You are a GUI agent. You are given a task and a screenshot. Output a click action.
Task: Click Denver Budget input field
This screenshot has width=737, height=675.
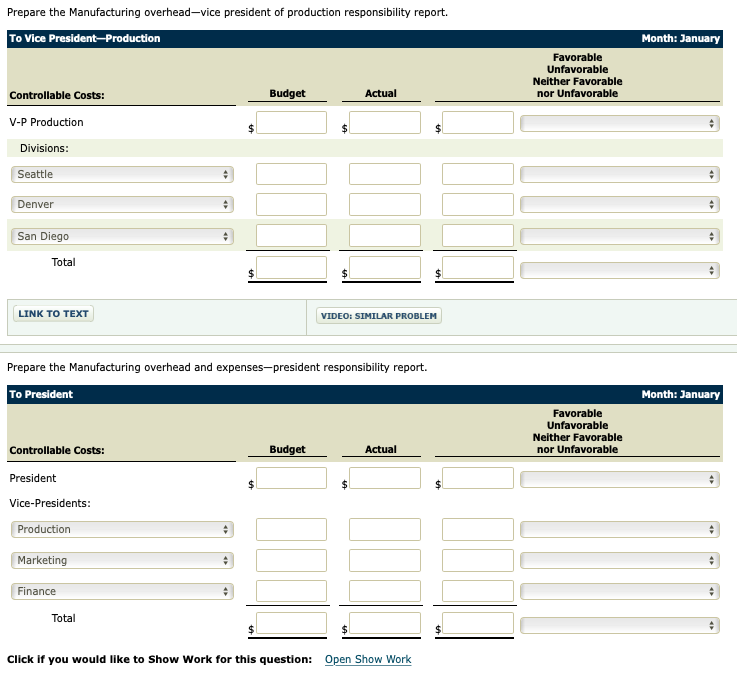(x=291, y=204)
